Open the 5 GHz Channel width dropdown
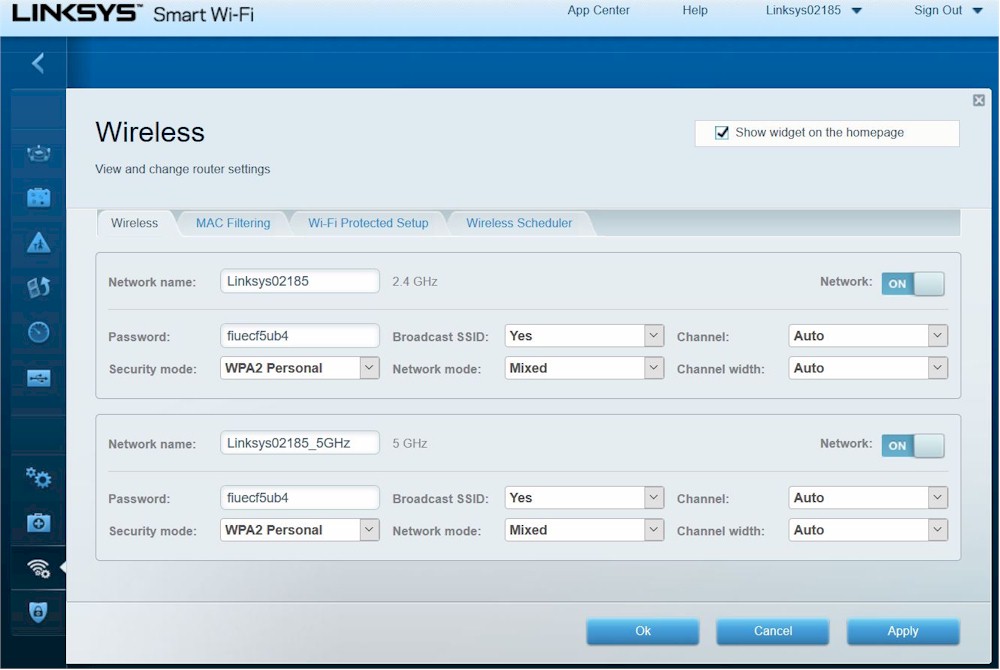Viewport: 1000px width, 670px height. tap(868, 530)
